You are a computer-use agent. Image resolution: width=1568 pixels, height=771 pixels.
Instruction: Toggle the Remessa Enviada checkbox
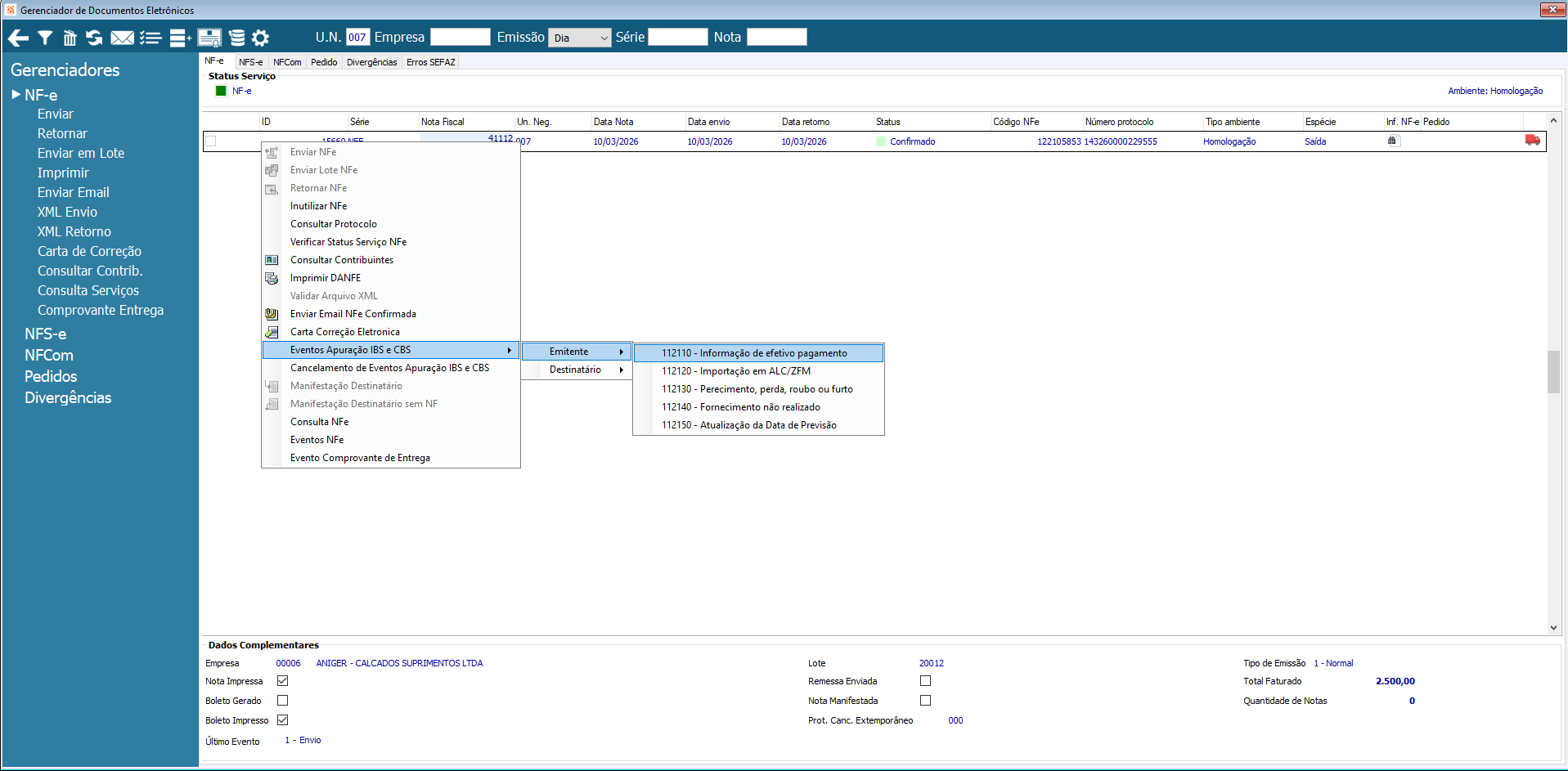pos(926,681)
